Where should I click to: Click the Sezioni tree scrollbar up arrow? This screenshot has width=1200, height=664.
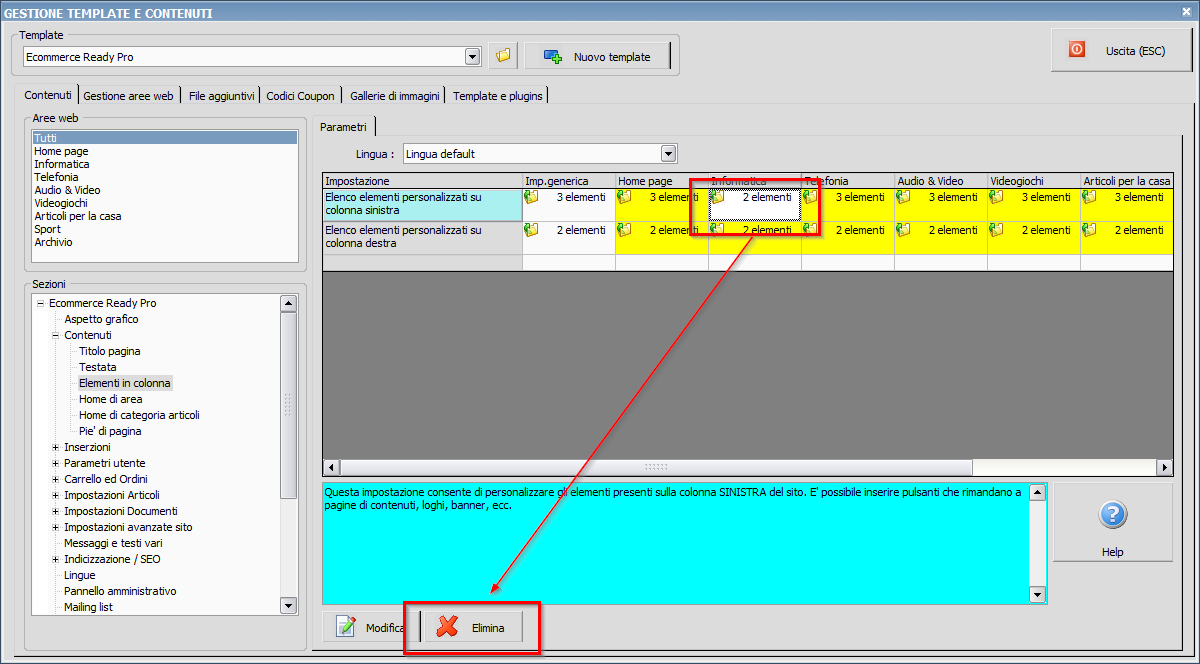pos(288,303)
